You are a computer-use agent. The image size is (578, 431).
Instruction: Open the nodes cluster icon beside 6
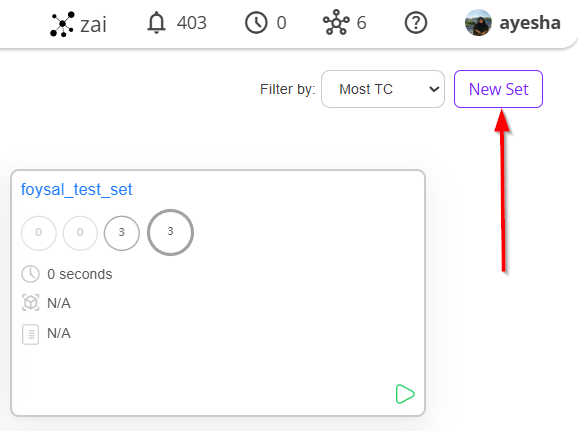(336, 23)
